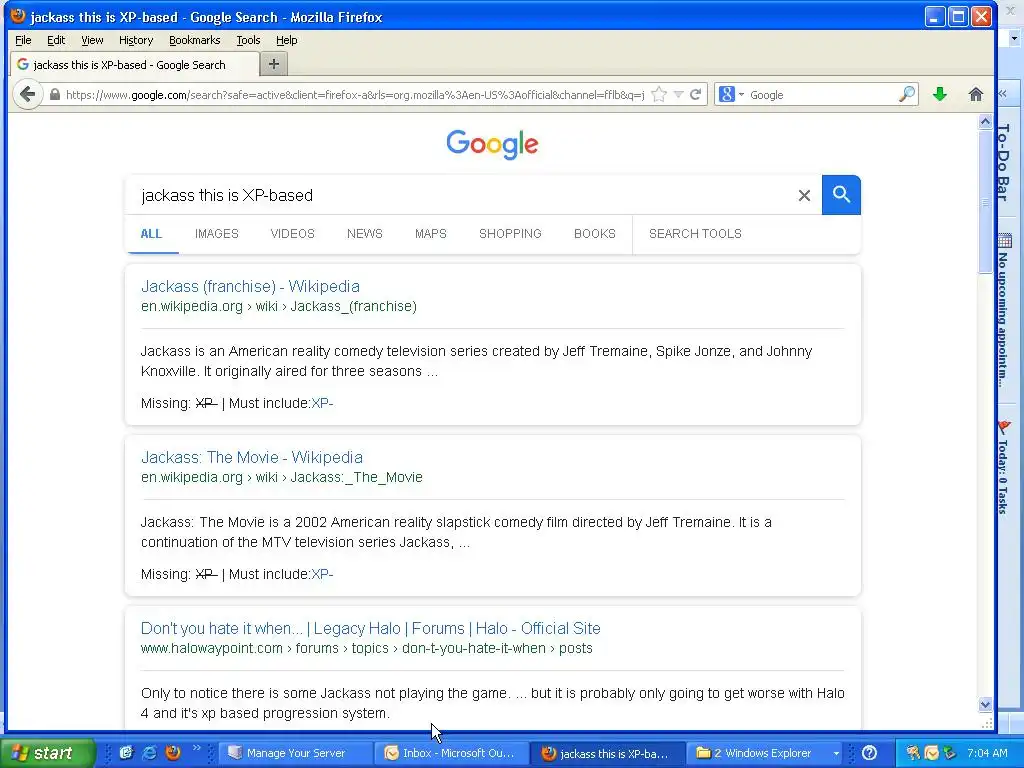
Task: Show more Quick Launch icons chevron
Action: (x=196, y=748)
